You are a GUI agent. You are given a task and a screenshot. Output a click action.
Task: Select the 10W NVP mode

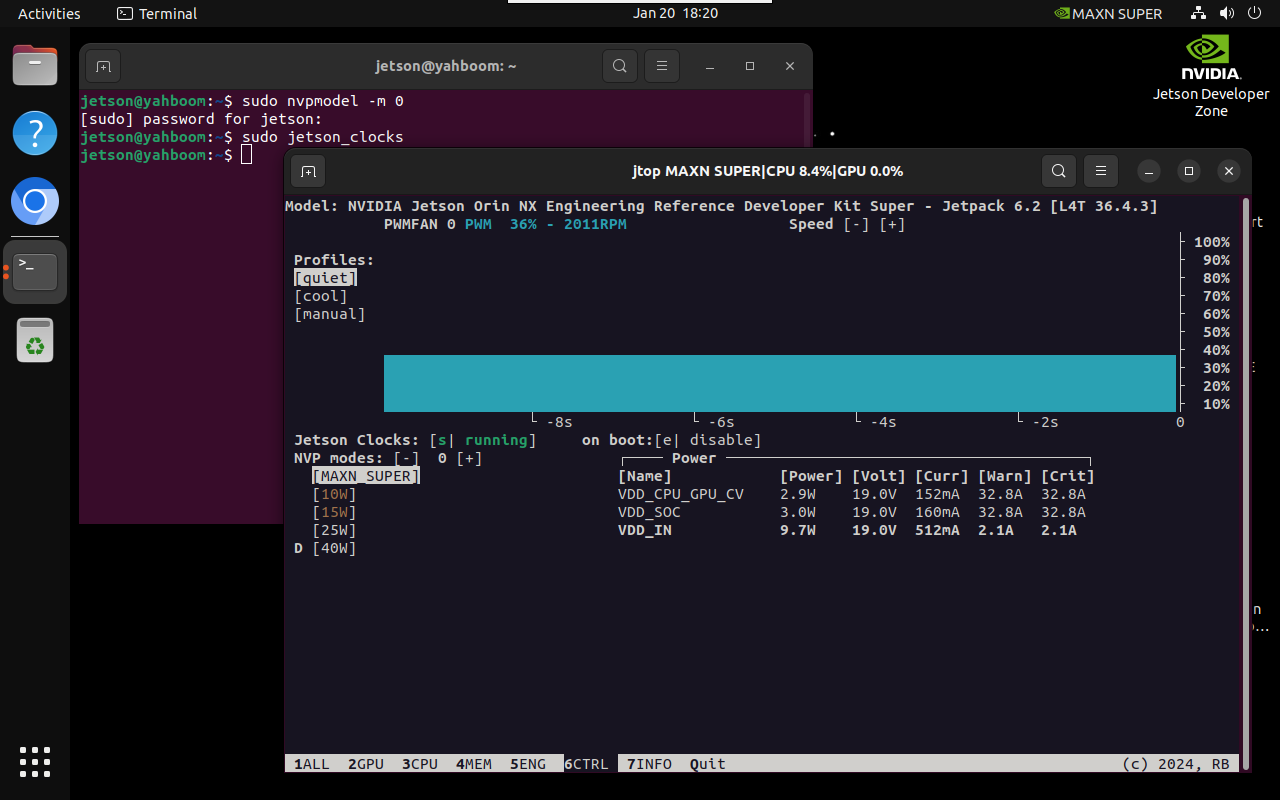(x=334, y=494)
